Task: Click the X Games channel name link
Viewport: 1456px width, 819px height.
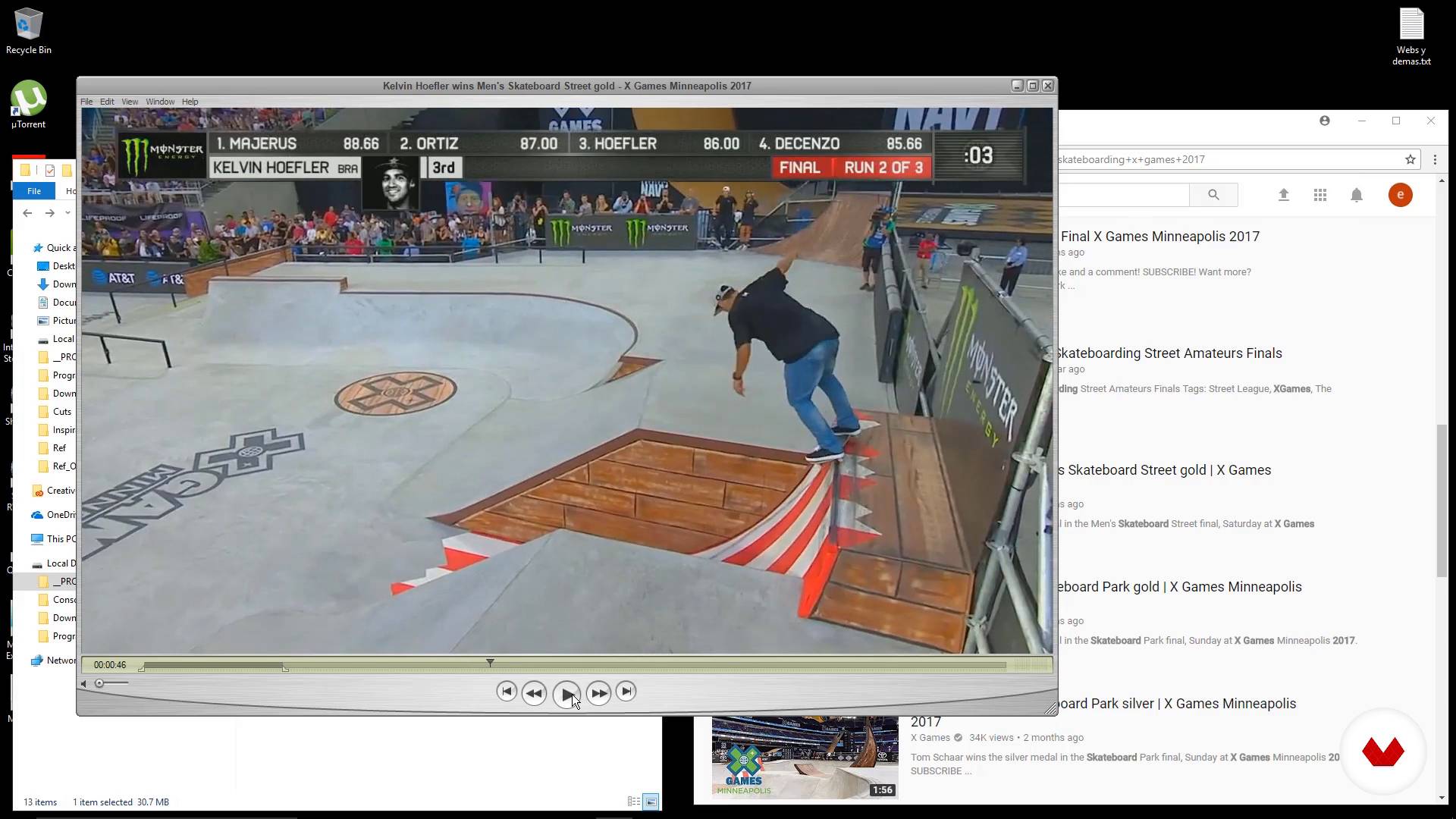Action: [930, 738]
